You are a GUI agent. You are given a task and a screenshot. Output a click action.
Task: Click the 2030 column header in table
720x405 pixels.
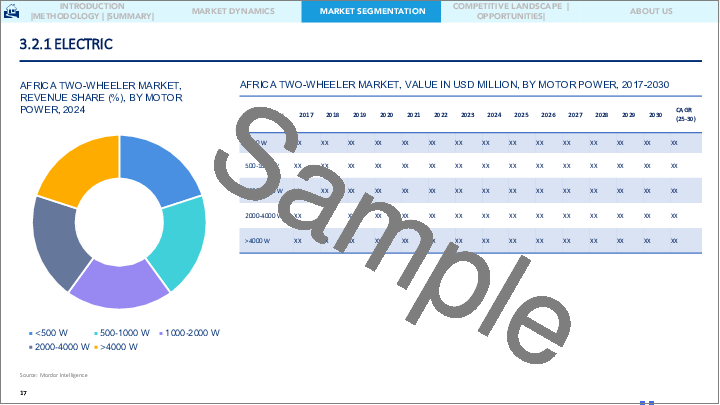655,116
